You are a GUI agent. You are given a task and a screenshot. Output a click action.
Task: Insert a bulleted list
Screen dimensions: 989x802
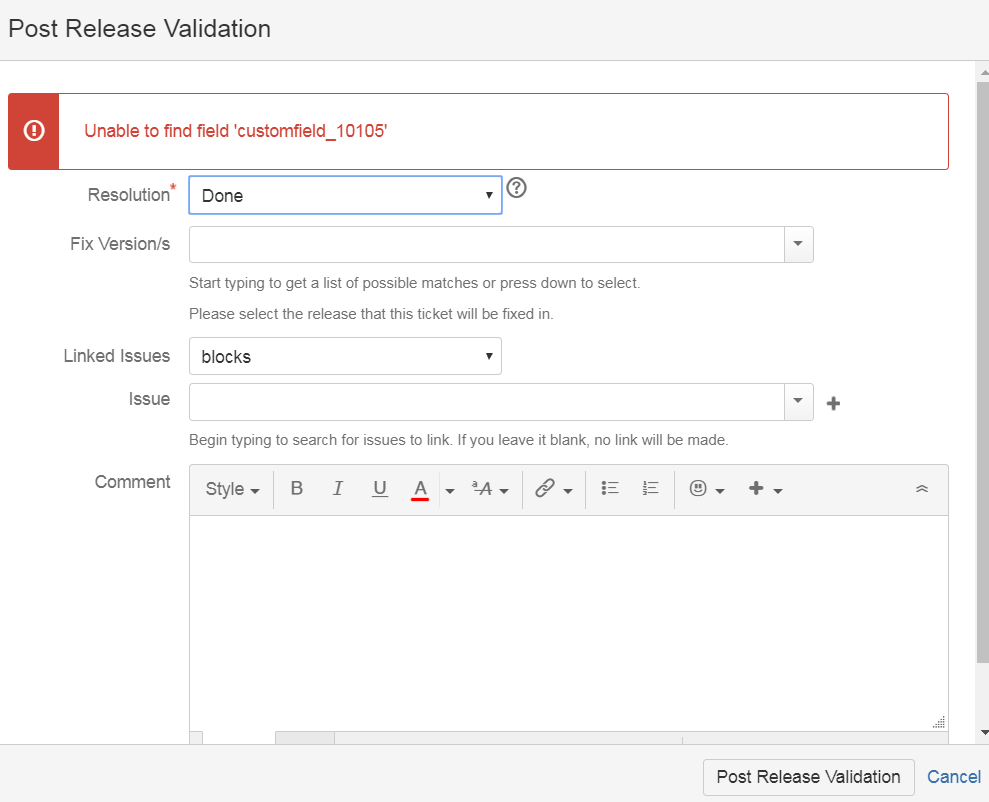point(610,489)
